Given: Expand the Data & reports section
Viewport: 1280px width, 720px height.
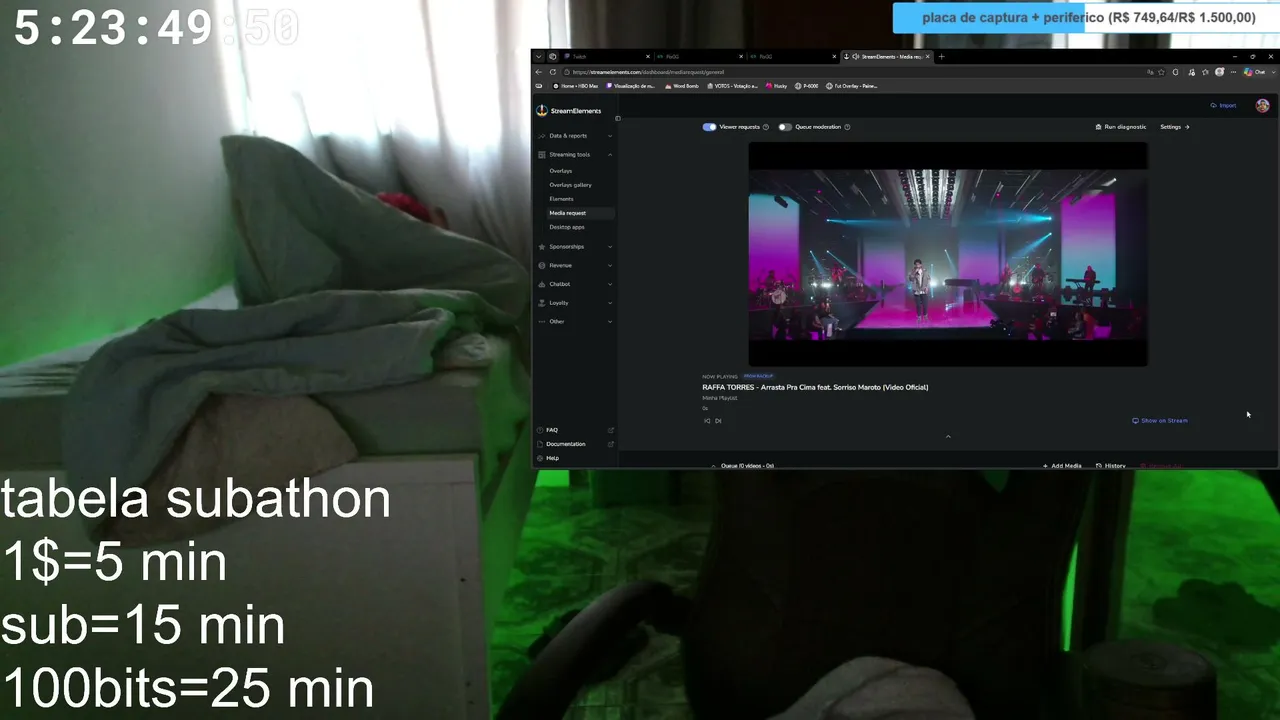Looking at the screenshot, I should (575, 136).
